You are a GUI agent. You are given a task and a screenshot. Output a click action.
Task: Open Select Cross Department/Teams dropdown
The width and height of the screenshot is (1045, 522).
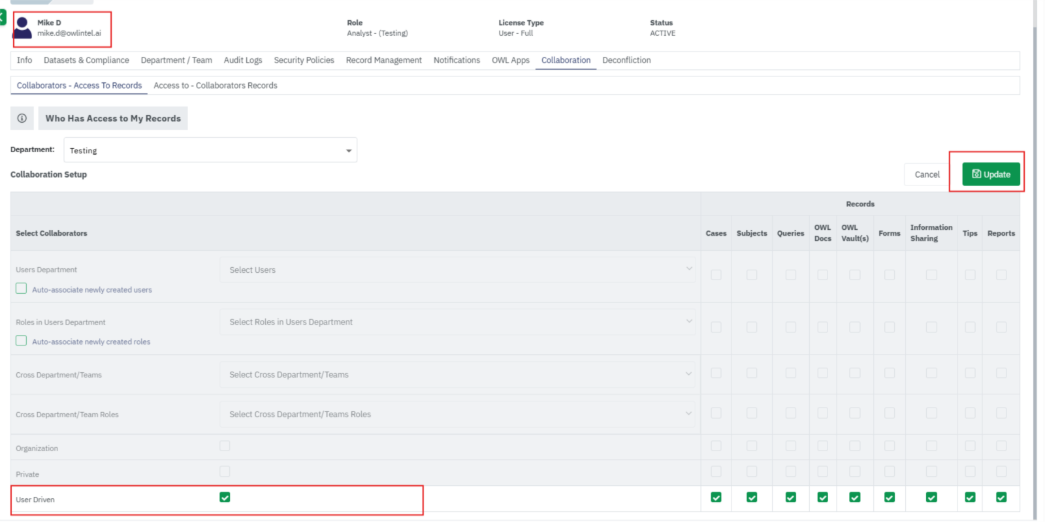tap(457, 374)
